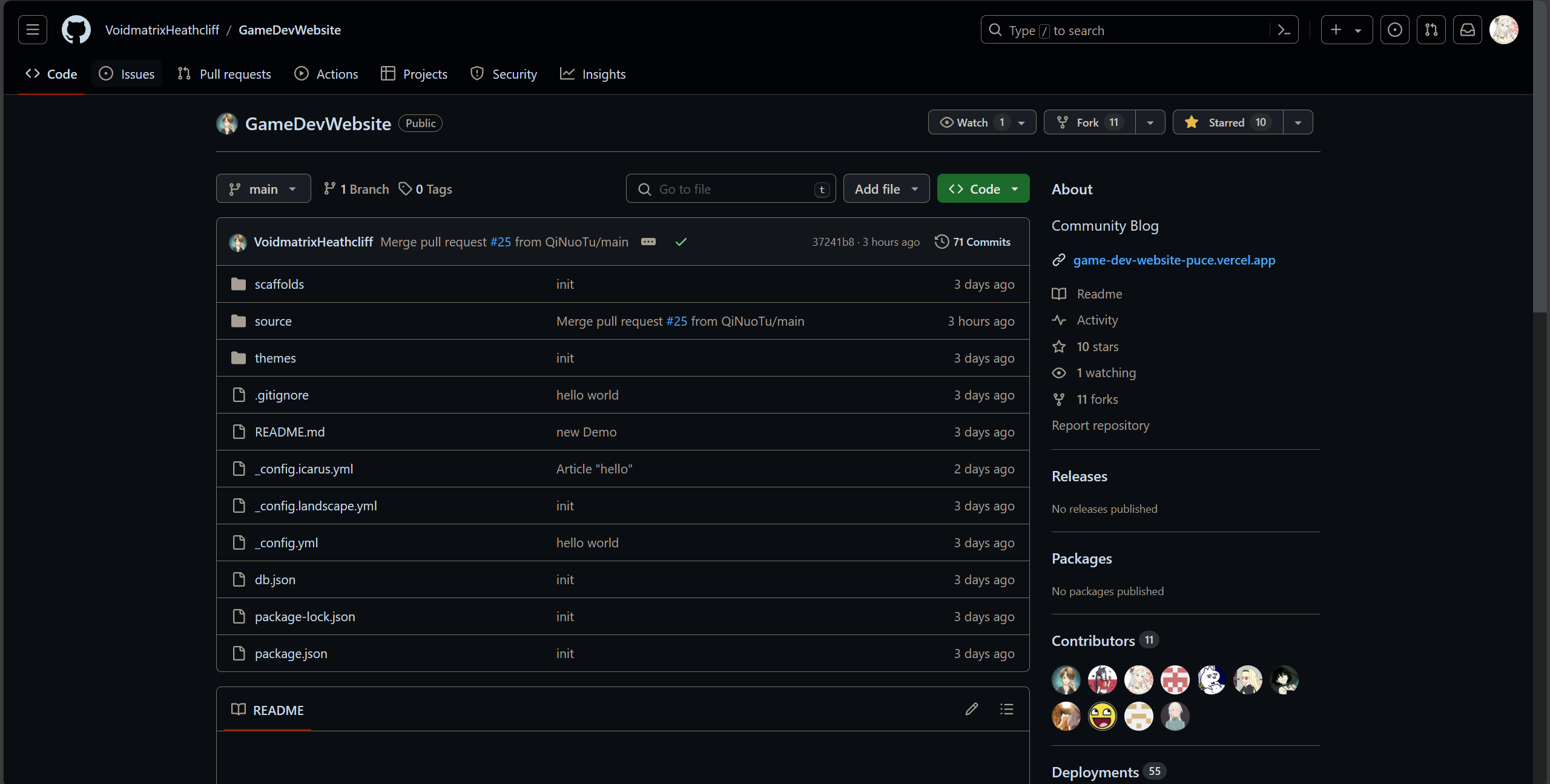
Task: Open notifications inbox icon
Action: point(1468,30)
